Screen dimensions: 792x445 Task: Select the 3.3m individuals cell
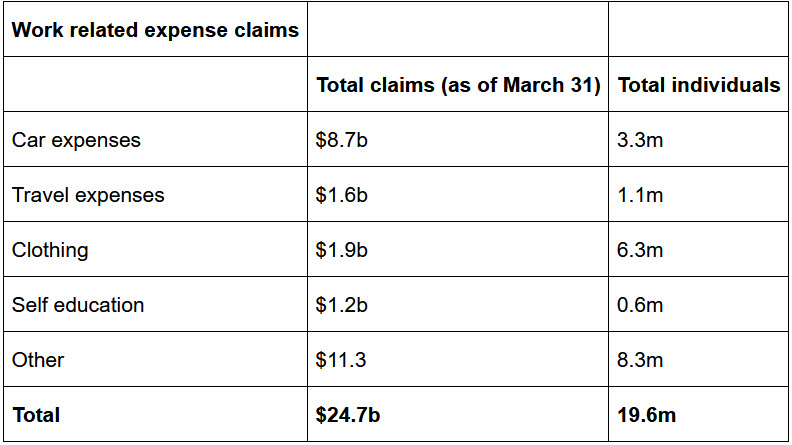pyautogui.click(x=641, y=140)
